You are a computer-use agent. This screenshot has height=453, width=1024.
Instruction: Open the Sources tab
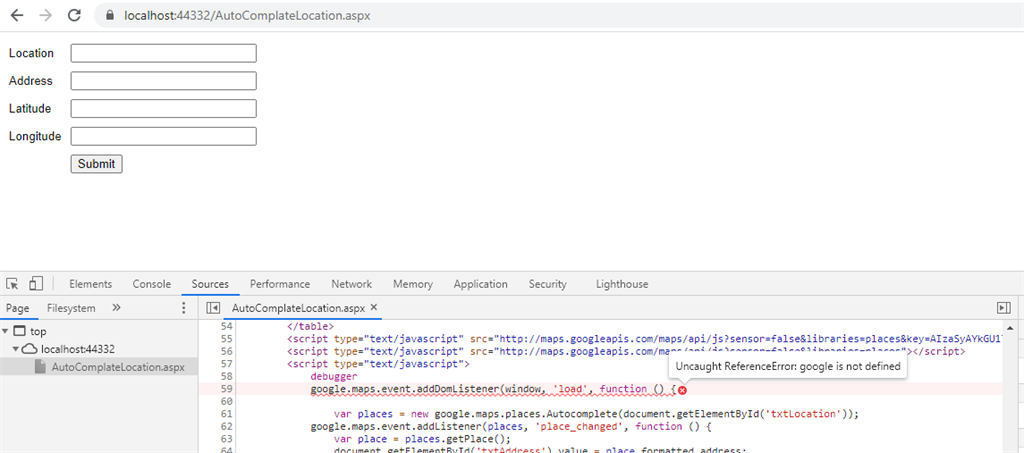pyautogui.click(x=210, y=284)
